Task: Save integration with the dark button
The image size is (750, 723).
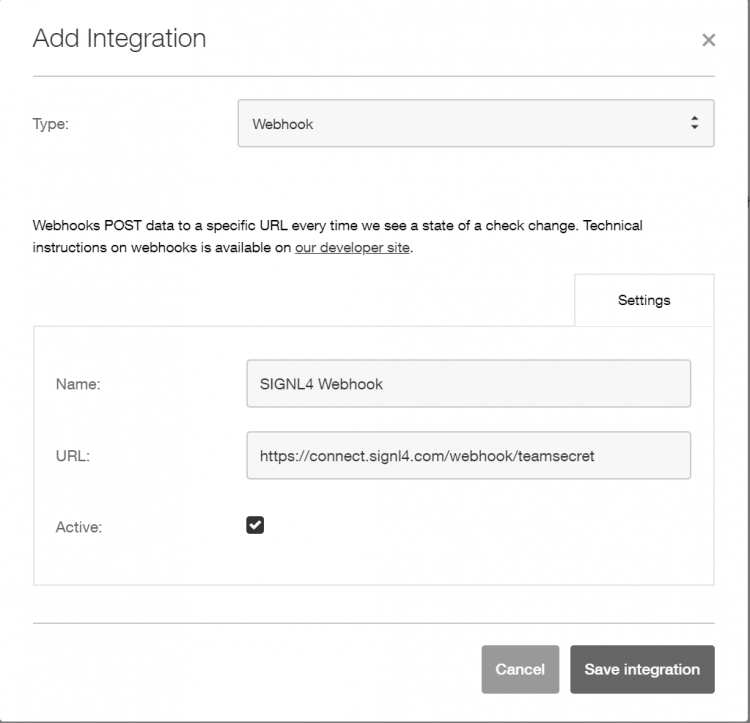Action: [642, 669]
